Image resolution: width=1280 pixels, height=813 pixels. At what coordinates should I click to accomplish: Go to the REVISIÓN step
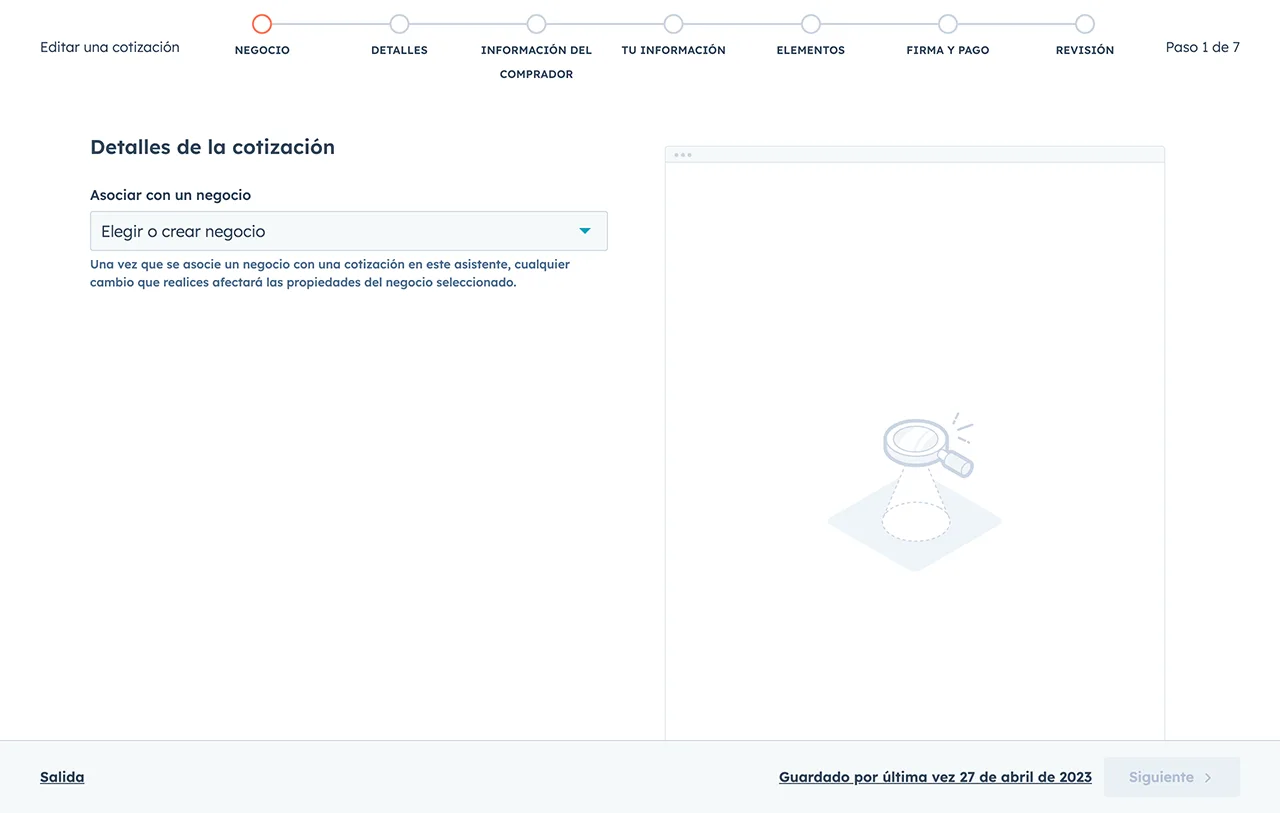(1085, 24)
